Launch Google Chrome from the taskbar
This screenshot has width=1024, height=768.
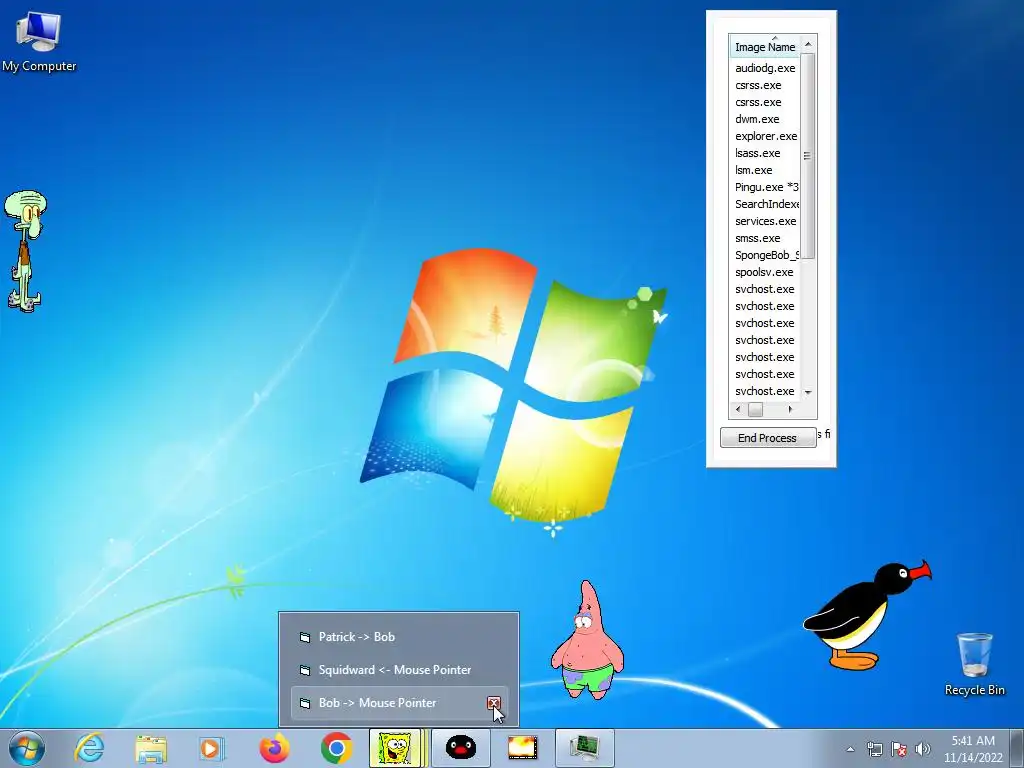(x=336, y=748)
